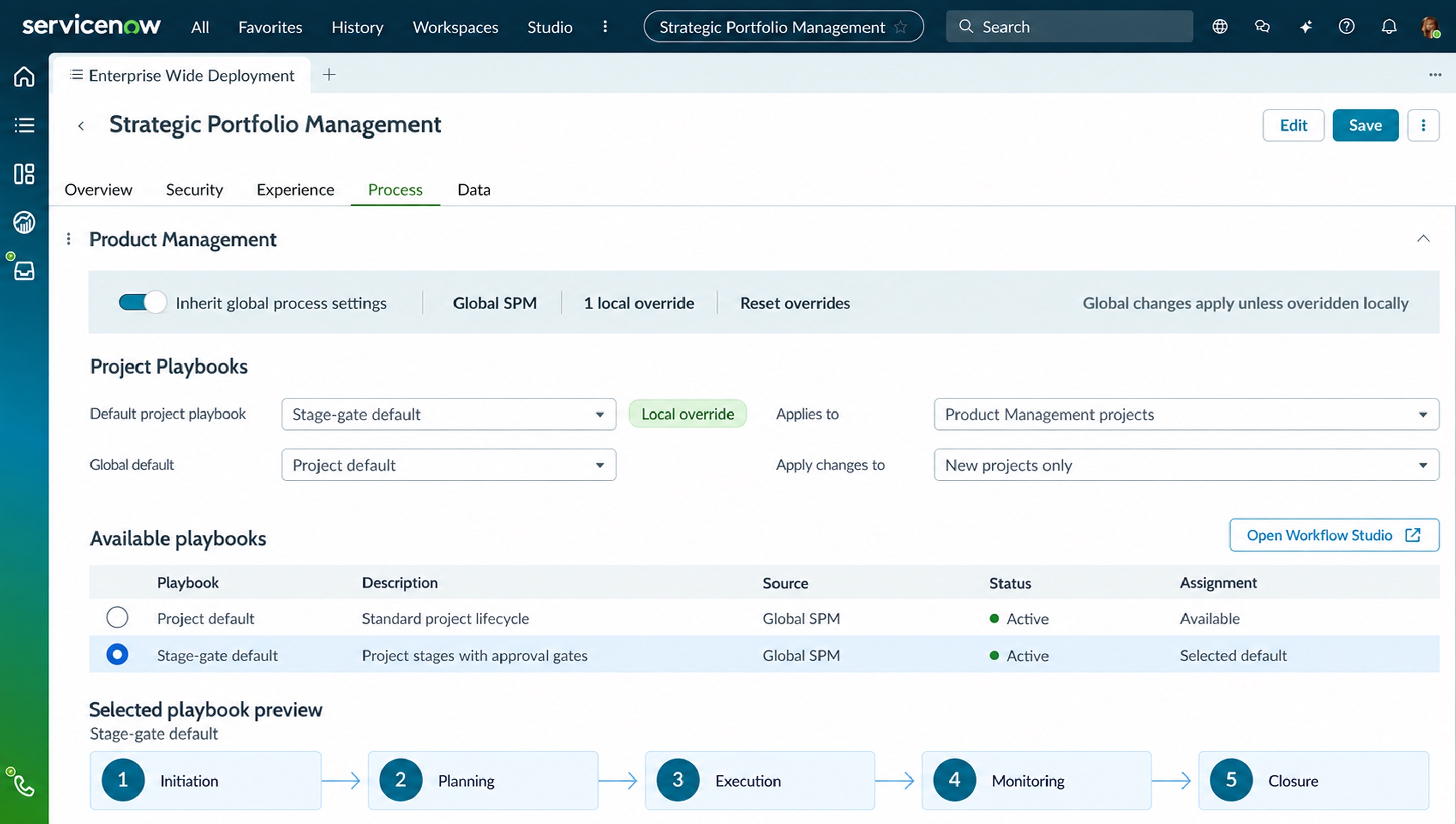Open the Apply changes to dropdown
This screenshot has width=1456, height=824.
(1187, 465)
